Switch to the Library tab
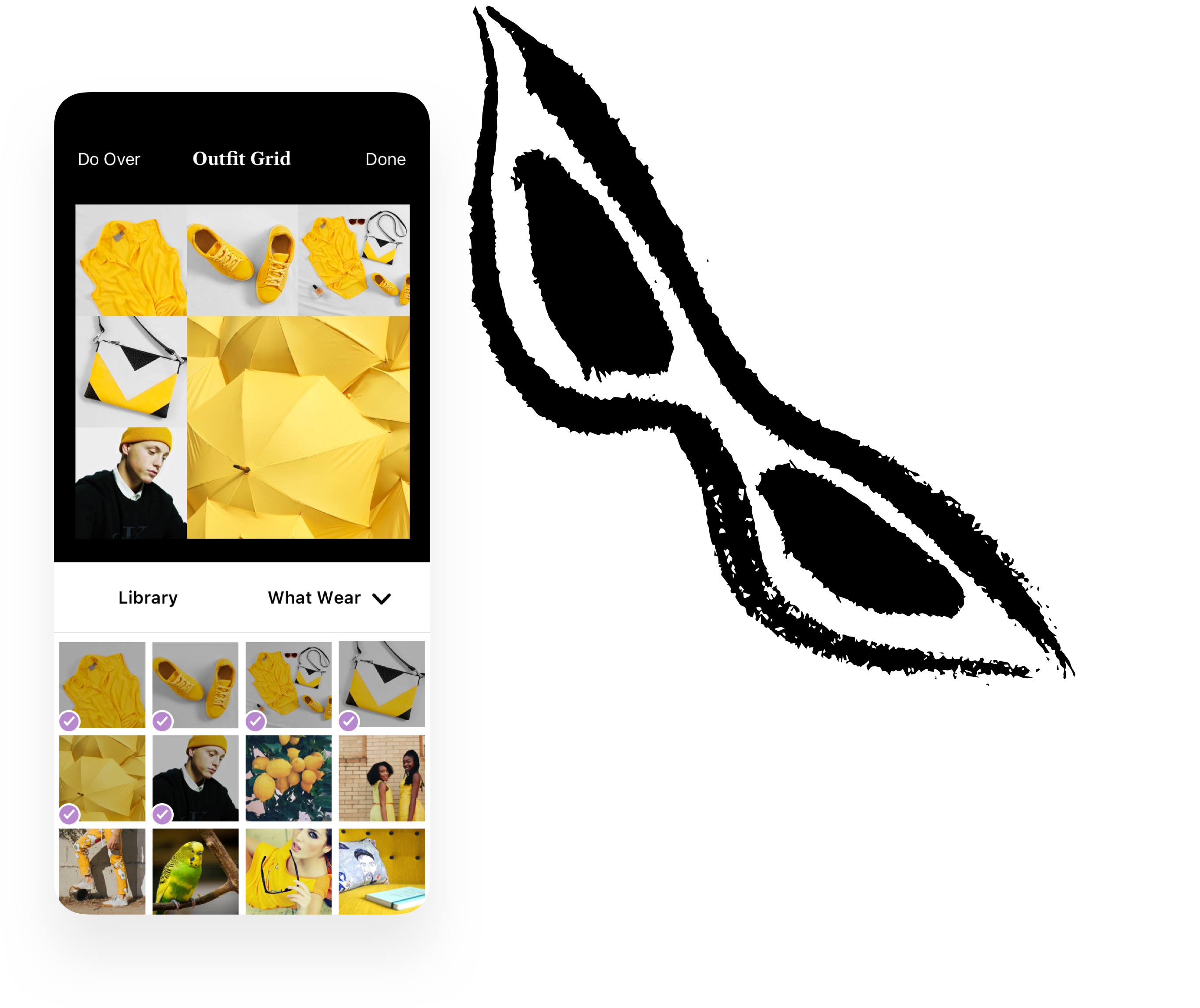 tap(148, 597)
